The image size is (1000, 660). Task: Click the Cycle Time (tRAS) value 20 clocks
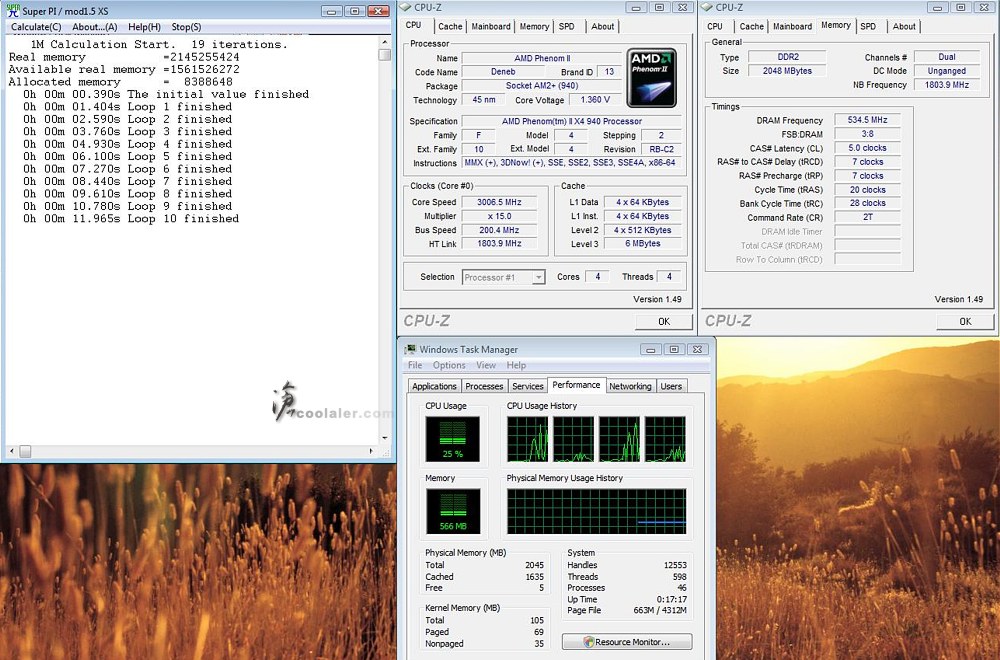coord(867,189)
